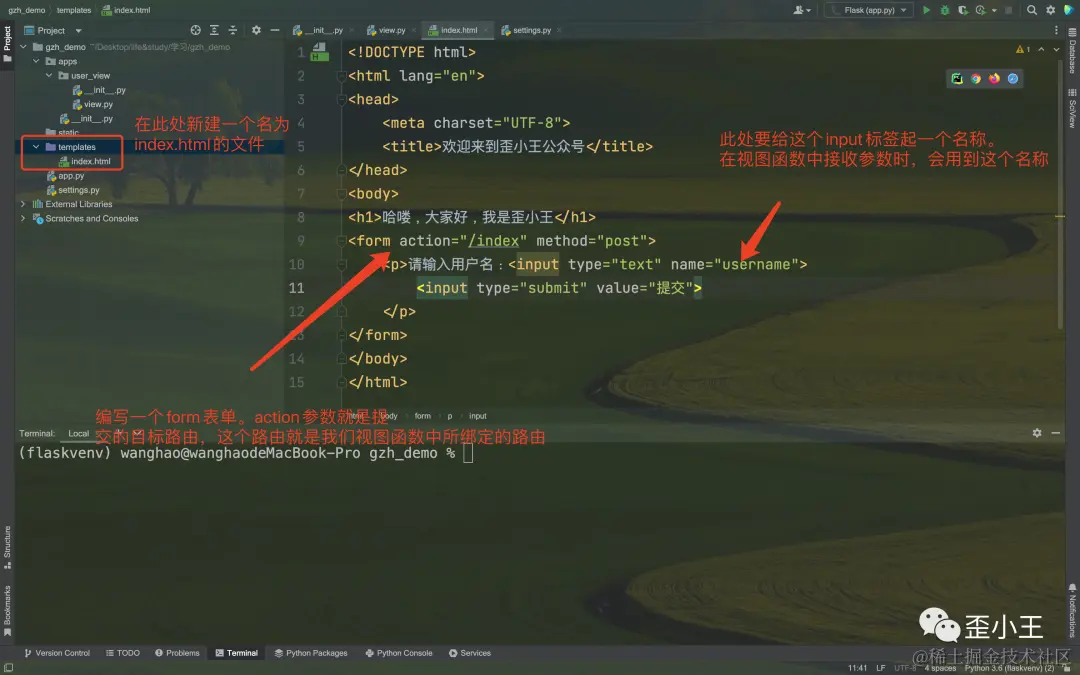Click LF line separator in status bar
Image resolution: width=1080 pixels, height=675 pixels.
pyautogui.click(x=880, y=668)
